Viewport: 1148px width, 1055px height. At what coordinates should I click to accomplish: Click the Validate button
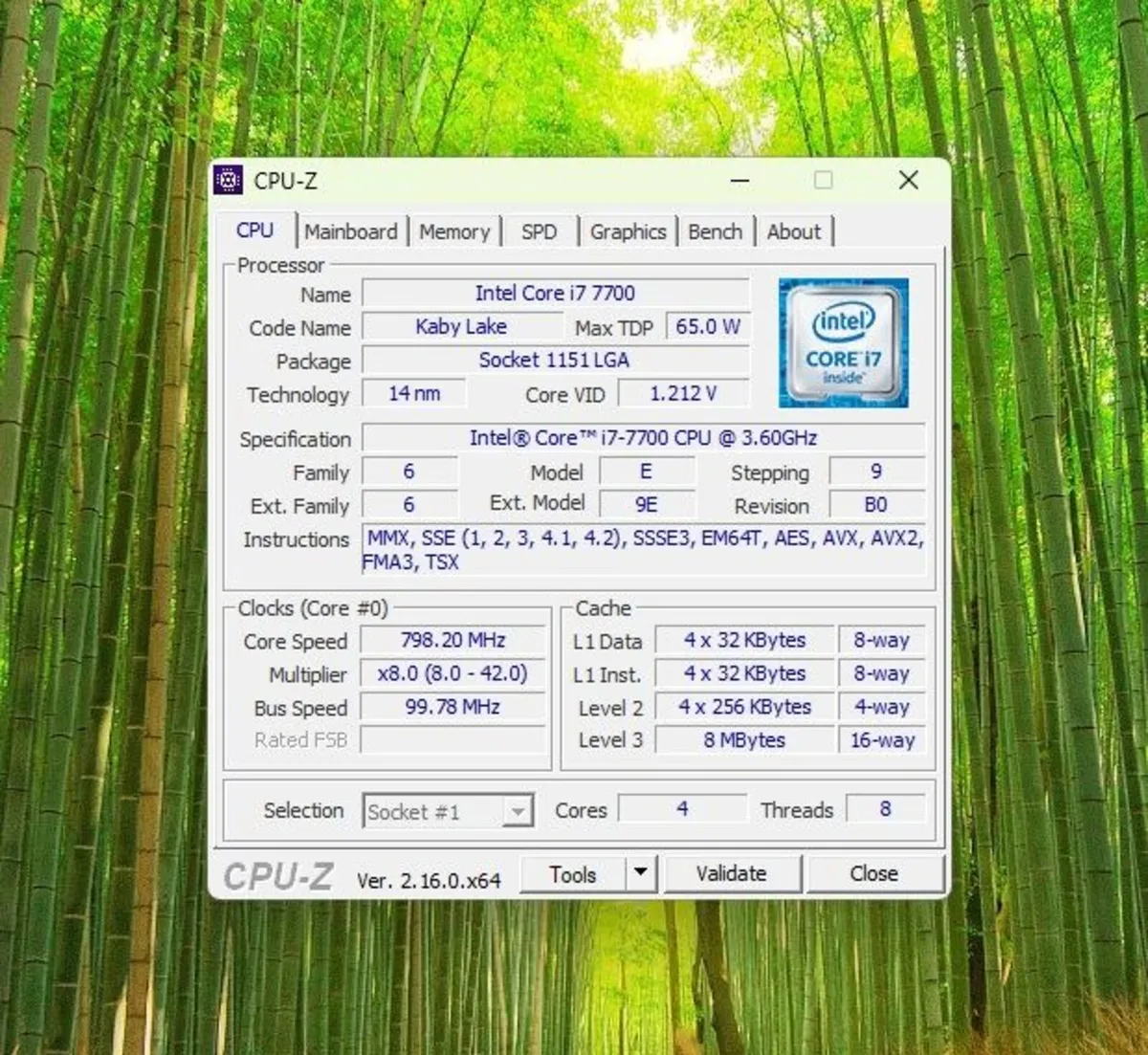pos(732,873)
